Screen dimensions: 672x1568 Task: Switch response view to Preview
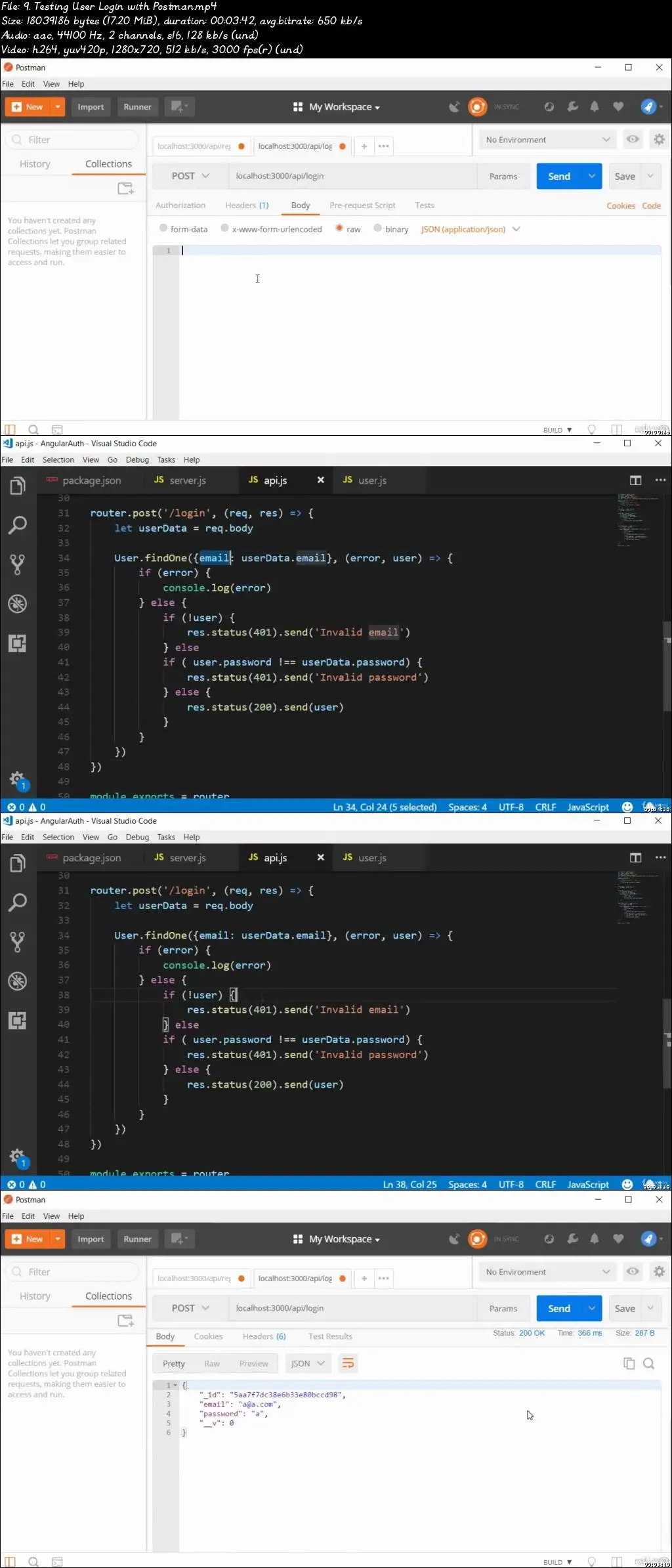pyautogui.click(x=254, y=1363)
